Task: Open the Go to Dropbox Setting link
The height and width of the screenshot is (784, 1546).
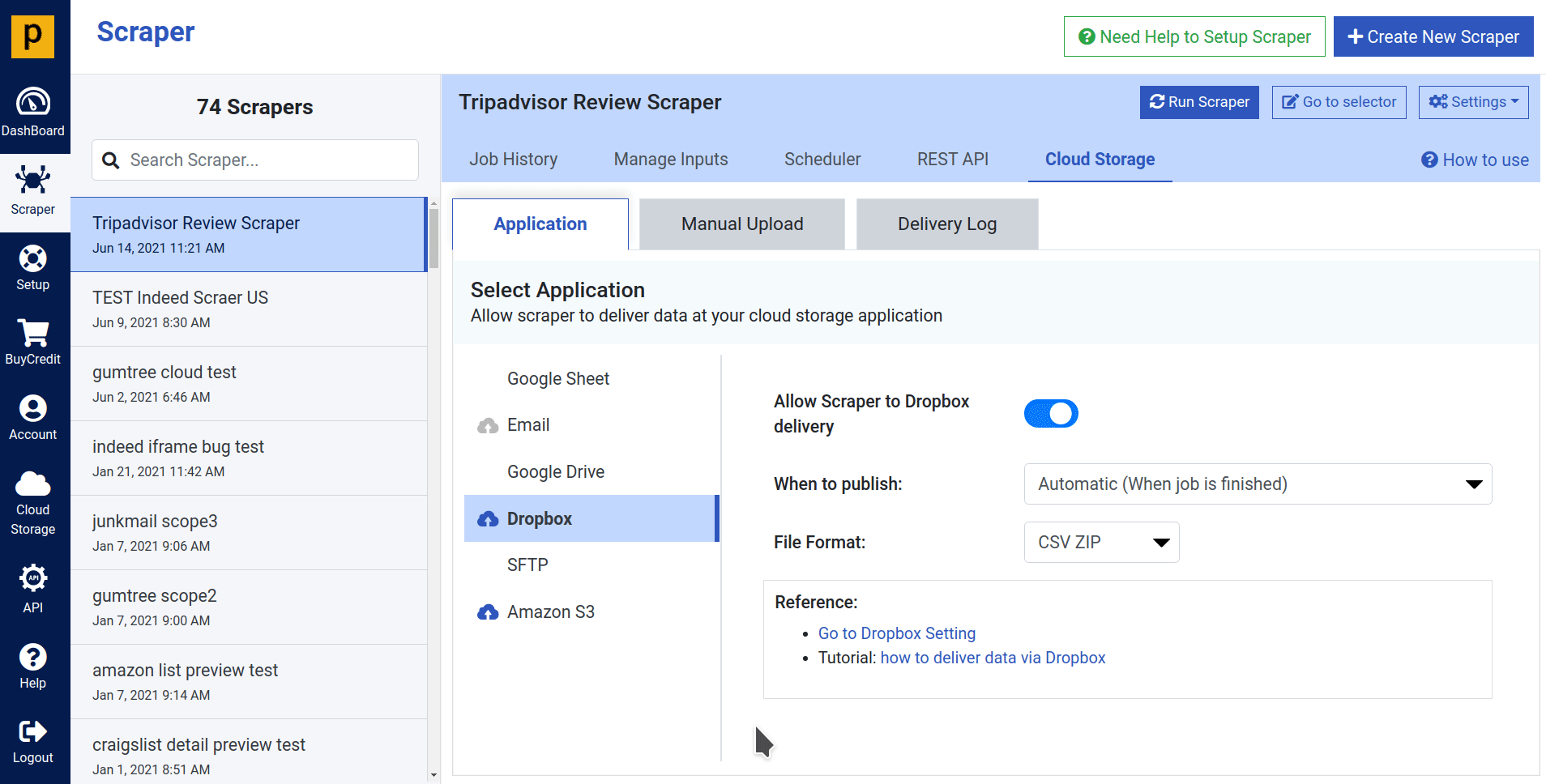Action: pos(896,633)
